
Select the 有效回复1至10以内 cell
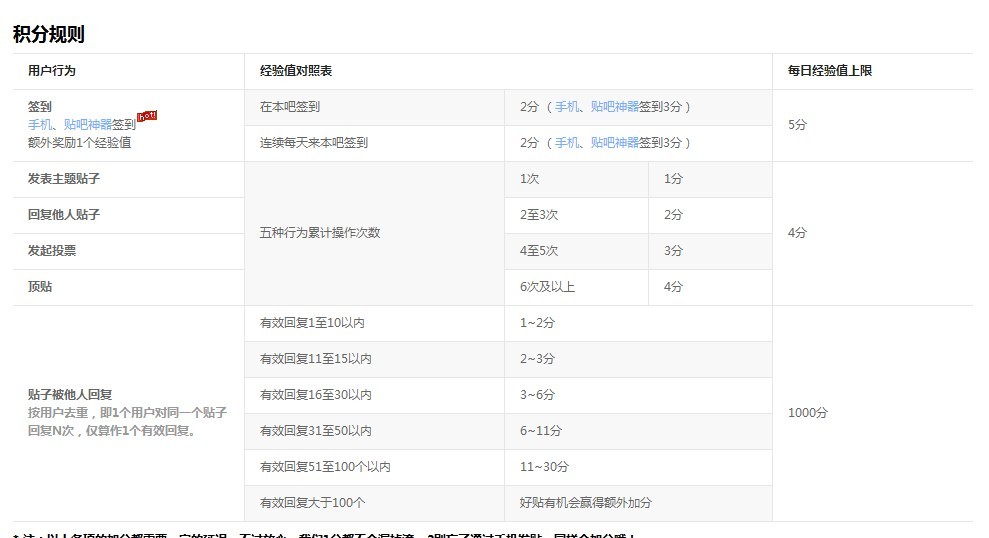tap(374, 324)
